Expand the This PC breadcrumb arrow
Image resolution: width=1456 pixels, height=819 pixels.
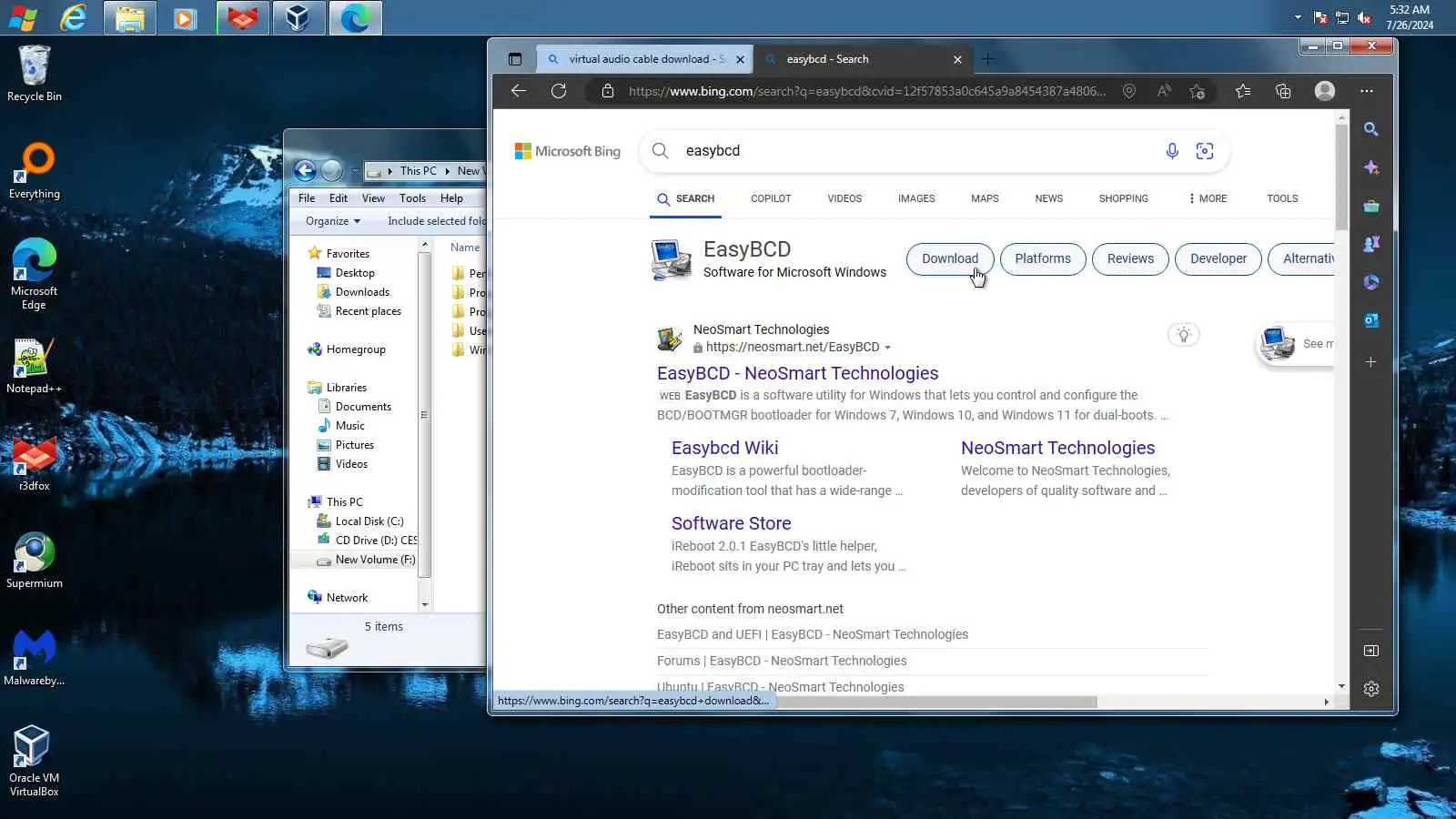(x=448, y=171)
